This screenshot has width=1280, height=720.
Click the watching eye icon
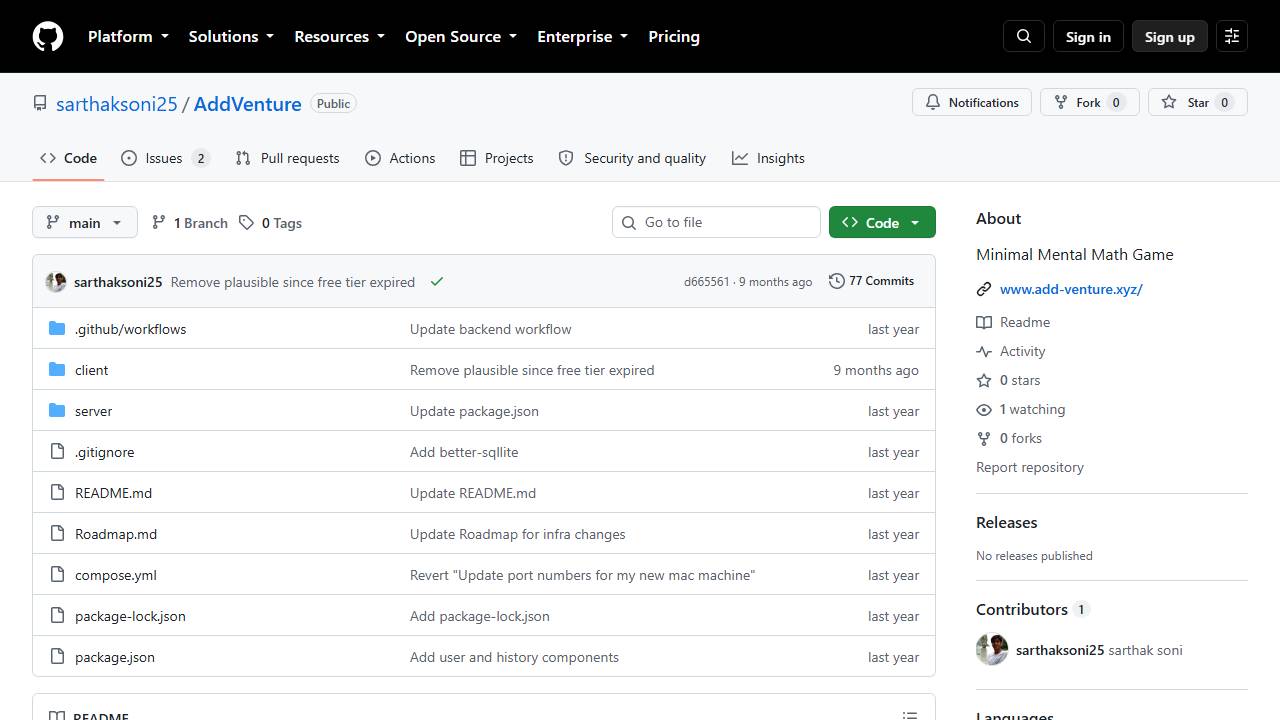[x=984, y=410]
